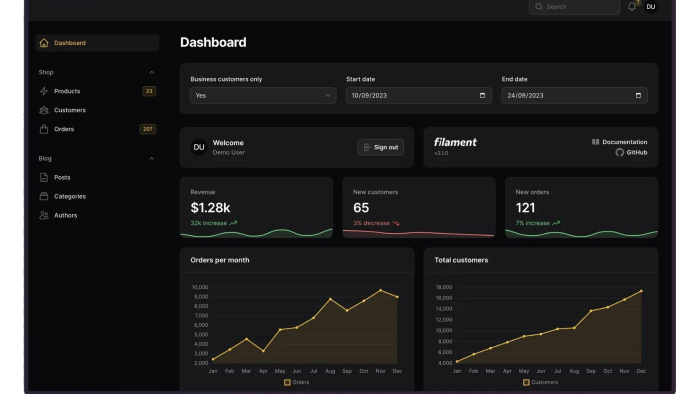Open the End date calendar picker icon
Image resolution: width=700 pixels, height=394 pixels.
tap(638, 95)
